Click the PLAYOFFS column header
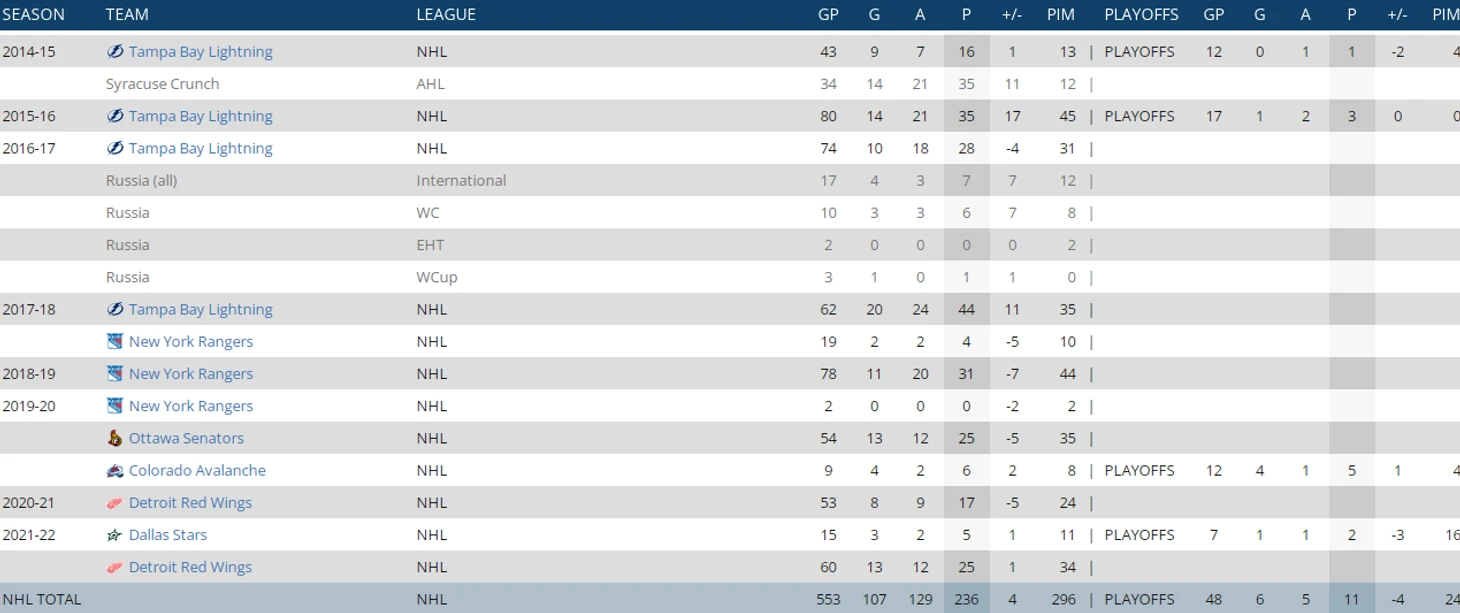 (1141, 14)
